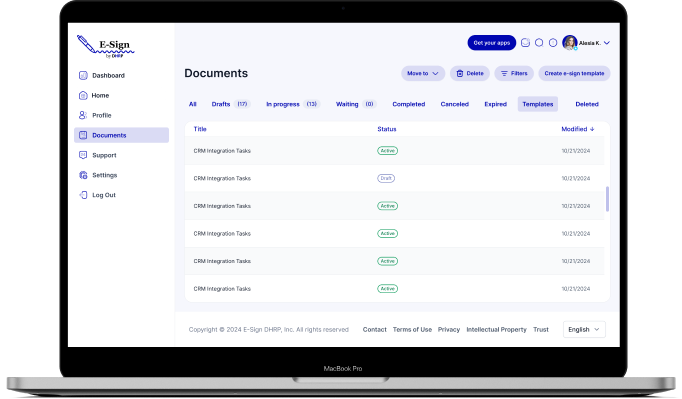The image size is (682, 399).
Task: Open the Waiting tab
Action: [355, 104]
